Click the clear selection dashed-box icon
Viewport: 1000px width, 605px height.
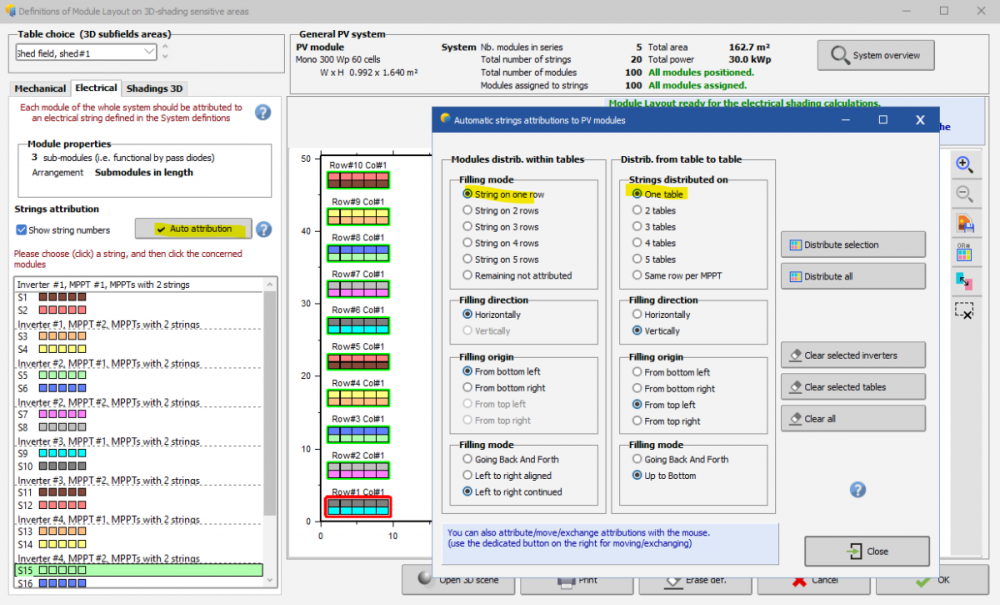964,311
